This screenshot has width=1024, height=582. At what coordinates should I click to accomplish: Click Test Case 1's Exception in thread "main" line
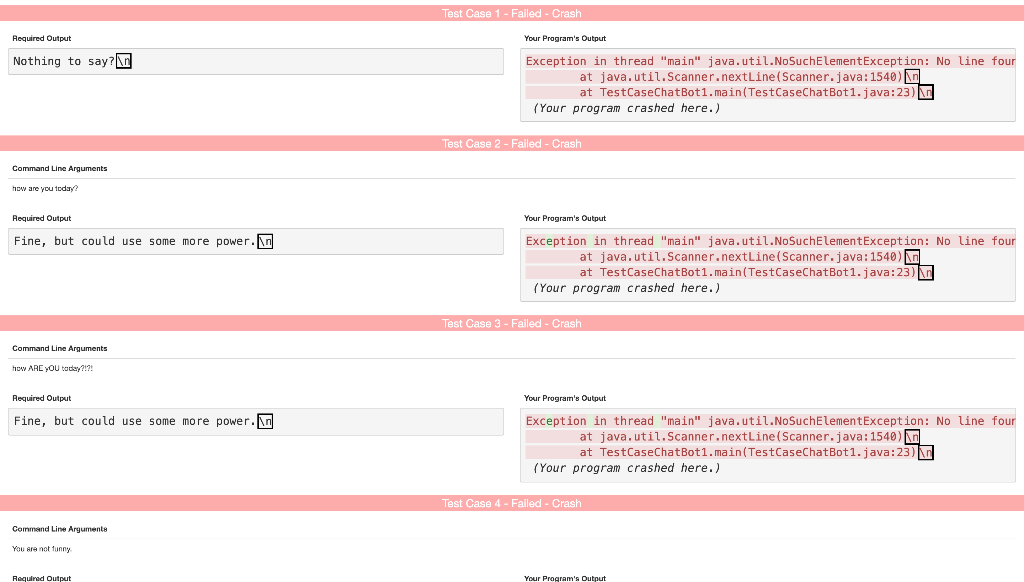[x=771, y=61]
